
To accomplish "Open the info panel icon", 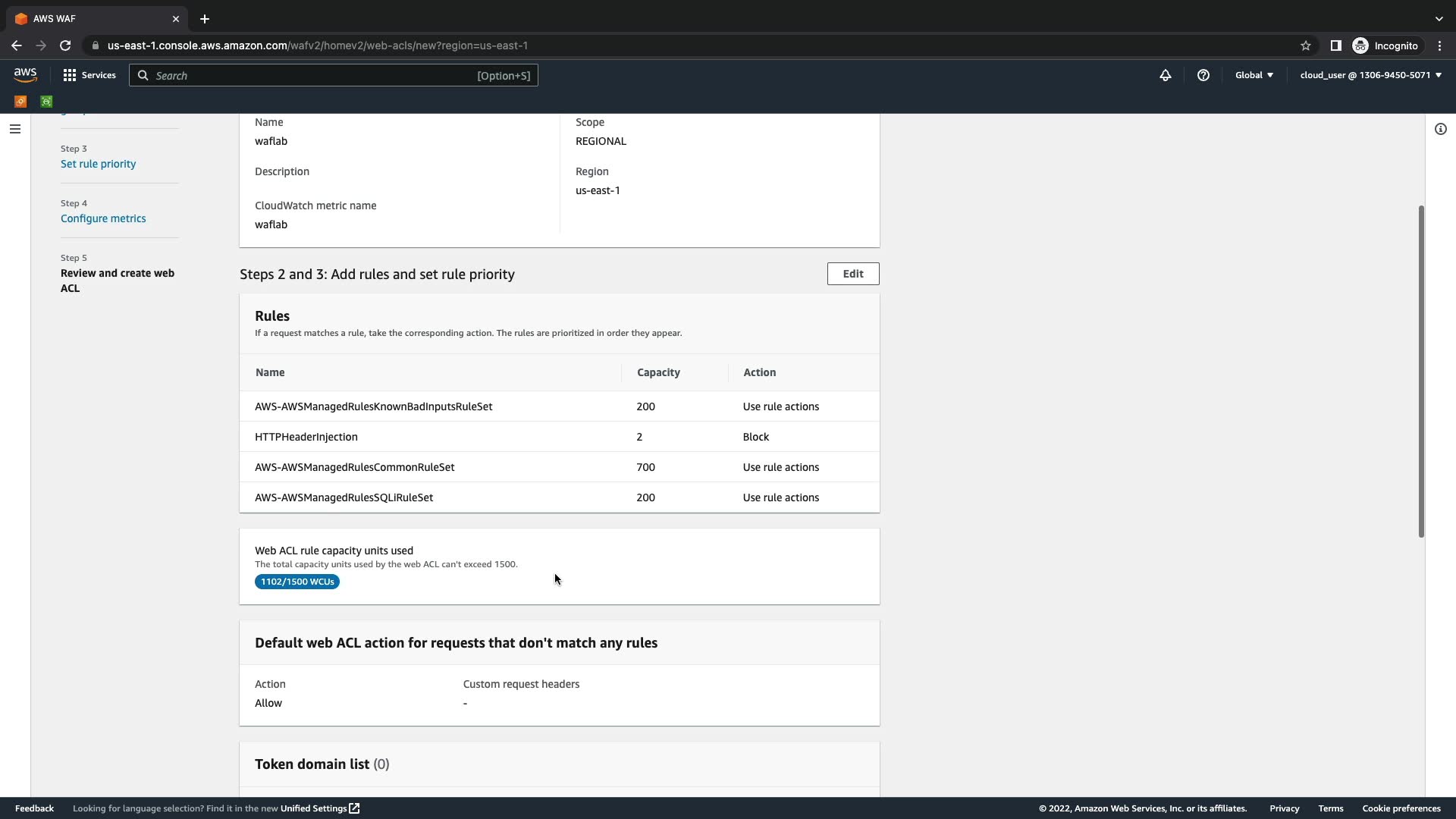I will pos(1441,129).
